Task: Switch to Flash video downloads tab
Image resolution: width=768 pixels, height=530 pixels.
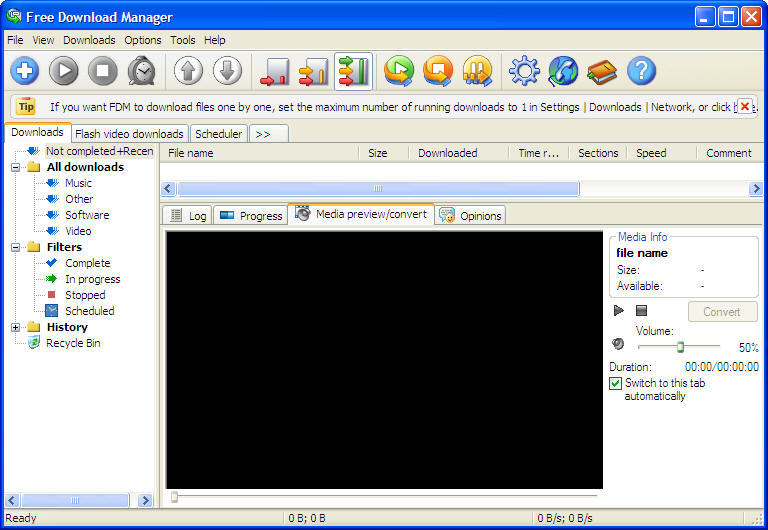Action: tap(129, 134)
